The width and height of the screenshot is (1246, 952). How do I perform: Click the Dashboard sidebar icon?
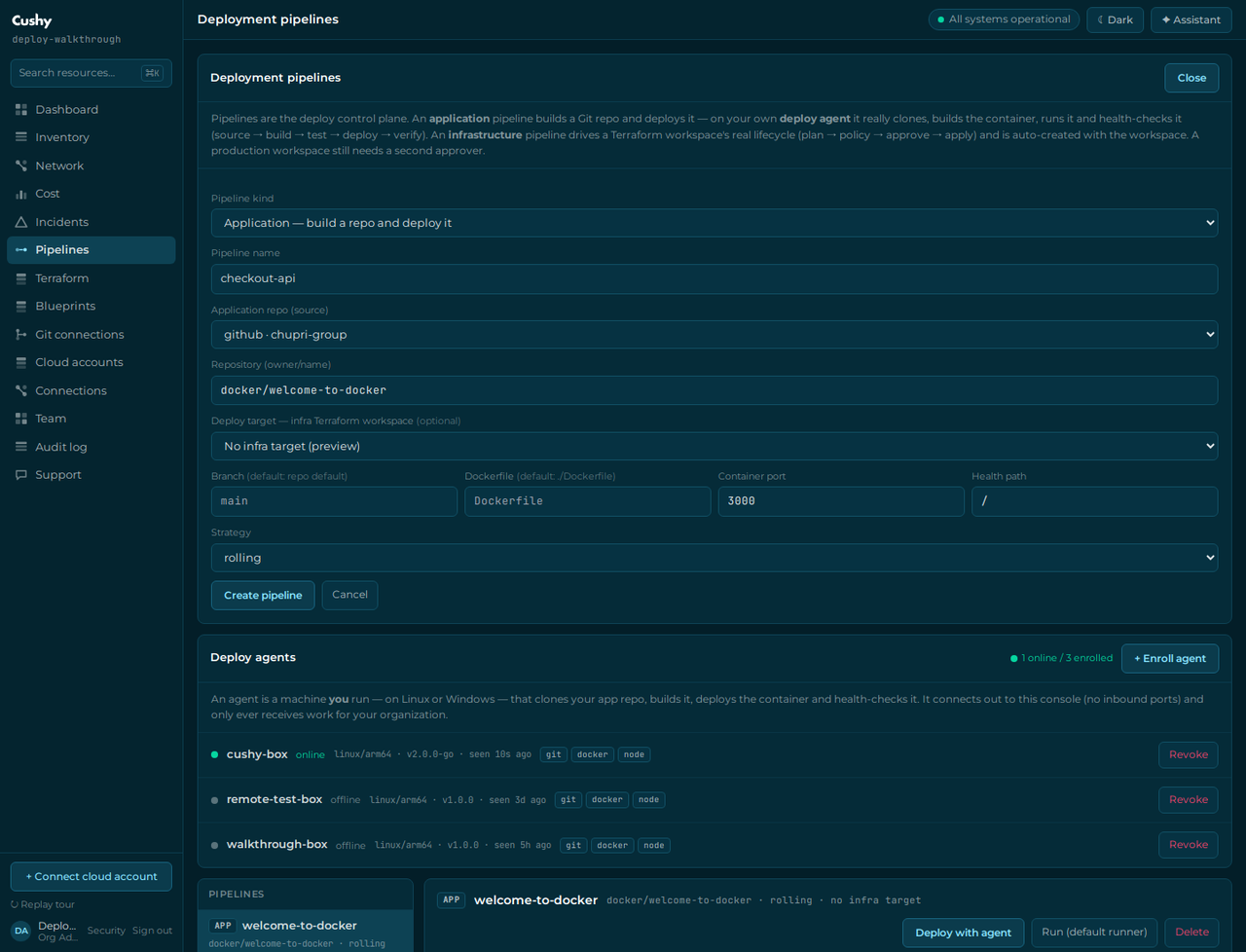[x=21, y=110]
